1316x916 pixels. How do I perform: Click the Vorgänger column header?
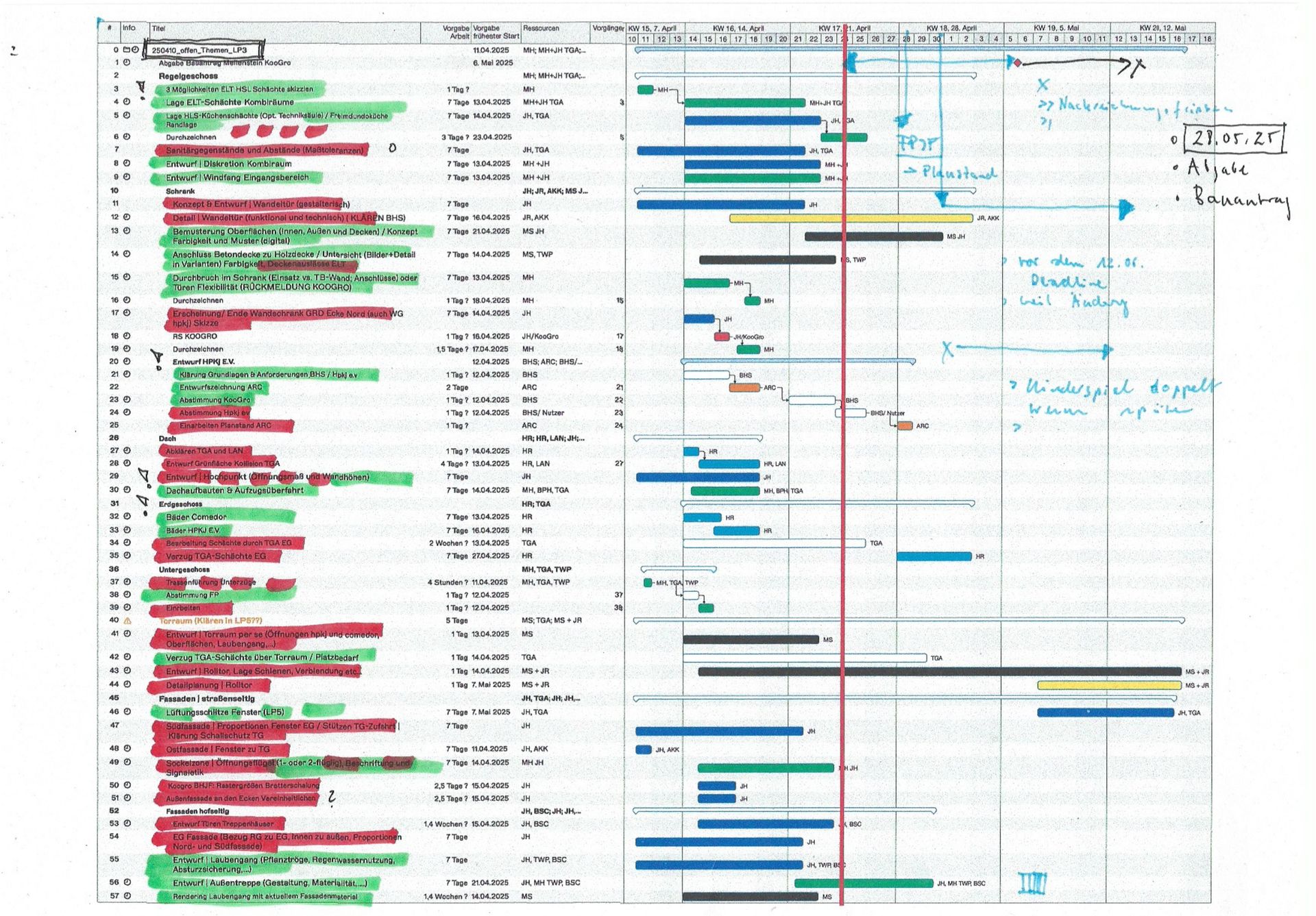click(x=607, y=29)
